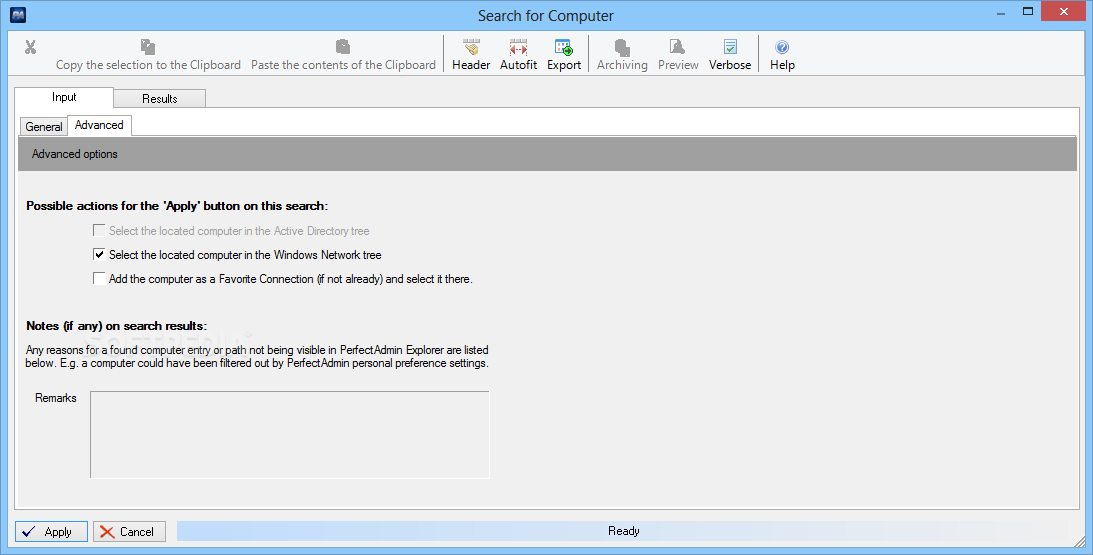Click the Remarks label
The height and width of the screenshot is (555, 1093).
click(x=56, y=398)
